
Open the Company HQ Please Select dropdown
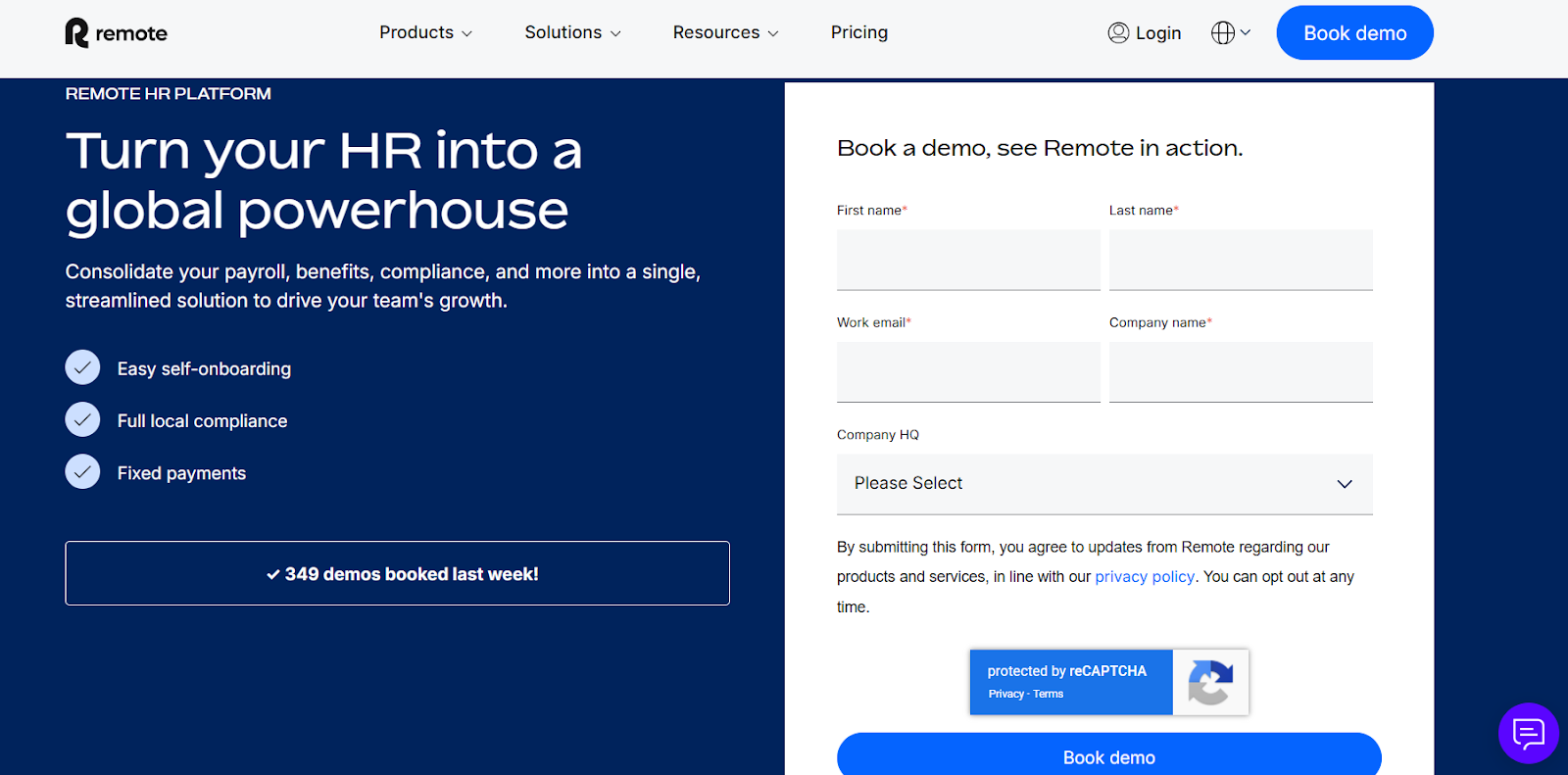[1104, 484]
